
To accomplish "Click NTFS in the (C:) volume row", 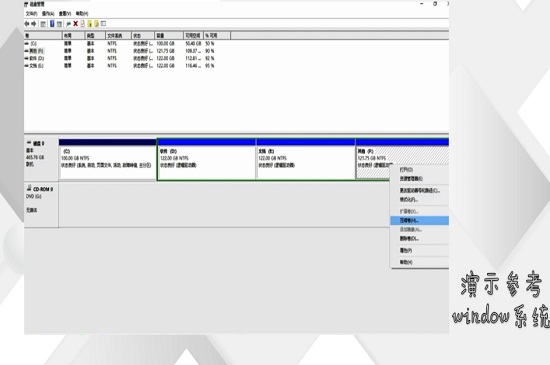I will [x=112, y=43].
